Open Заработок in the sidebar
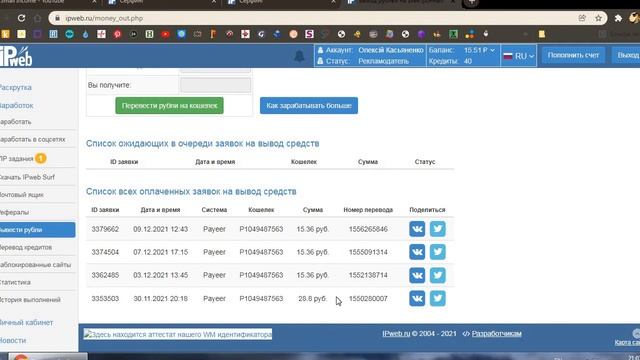 [x=17, y=105]
